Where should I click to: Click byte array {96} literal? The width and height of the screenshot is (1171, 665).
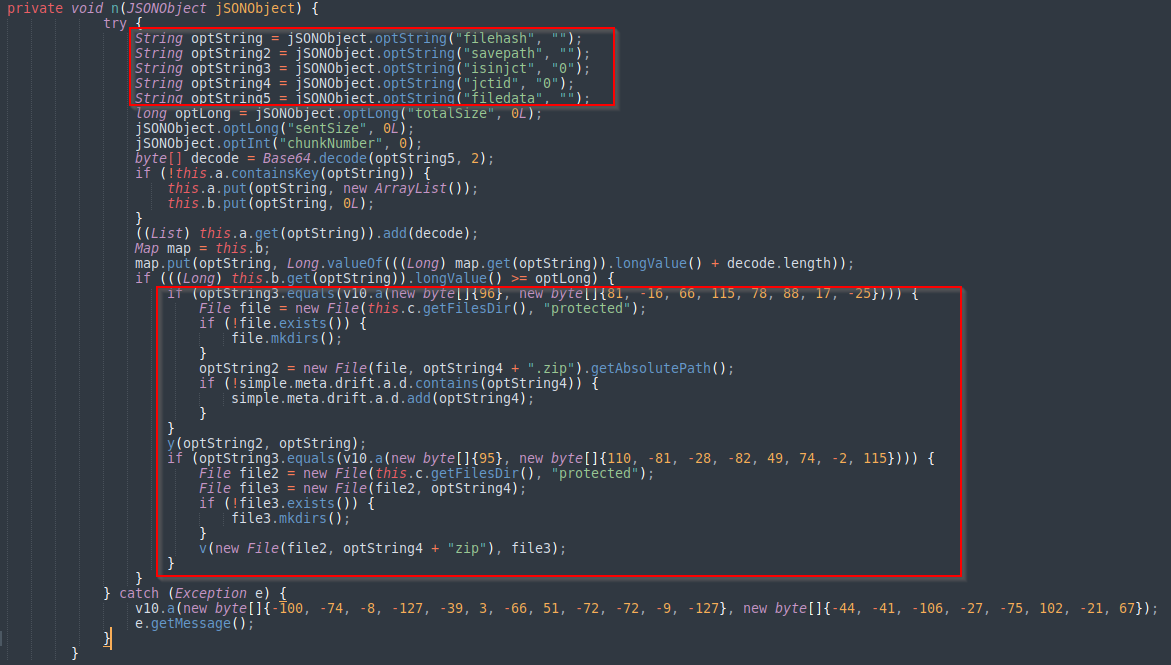point(449,293)
